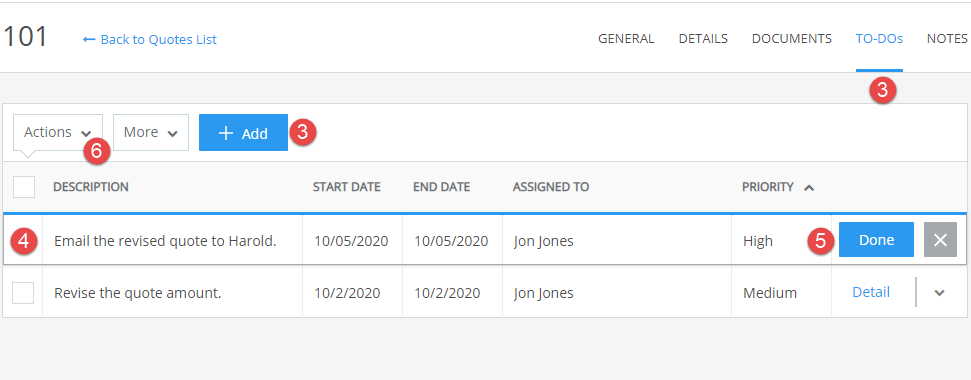Screen dimensions: 971x380
Task: Switch to the GENERAL tab
Action: (x=626, y=38)
